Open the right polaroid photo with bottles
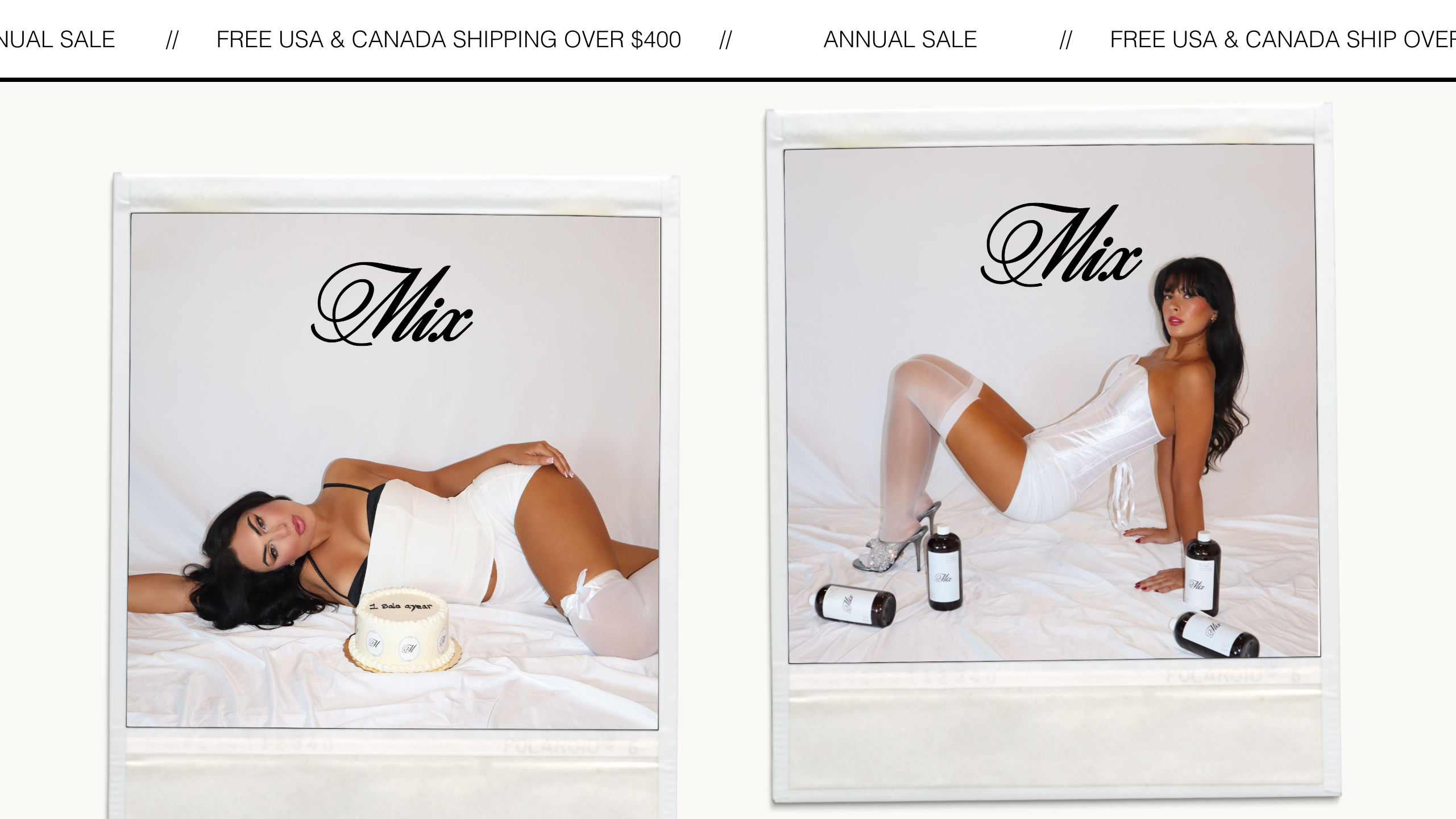 [x=1052, y=404]
